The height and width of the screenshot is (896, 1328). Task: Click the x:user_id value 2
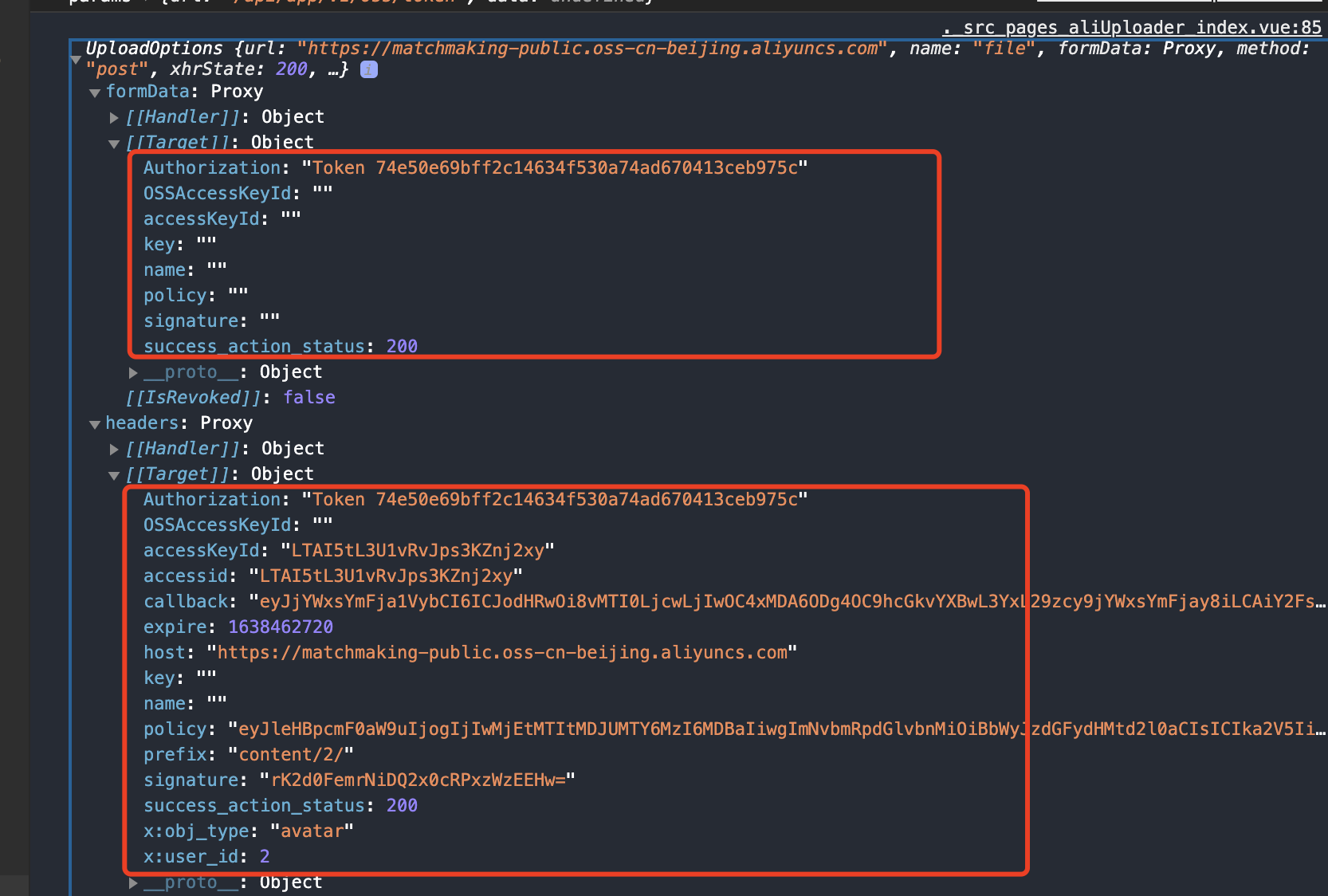coord(264,856)
